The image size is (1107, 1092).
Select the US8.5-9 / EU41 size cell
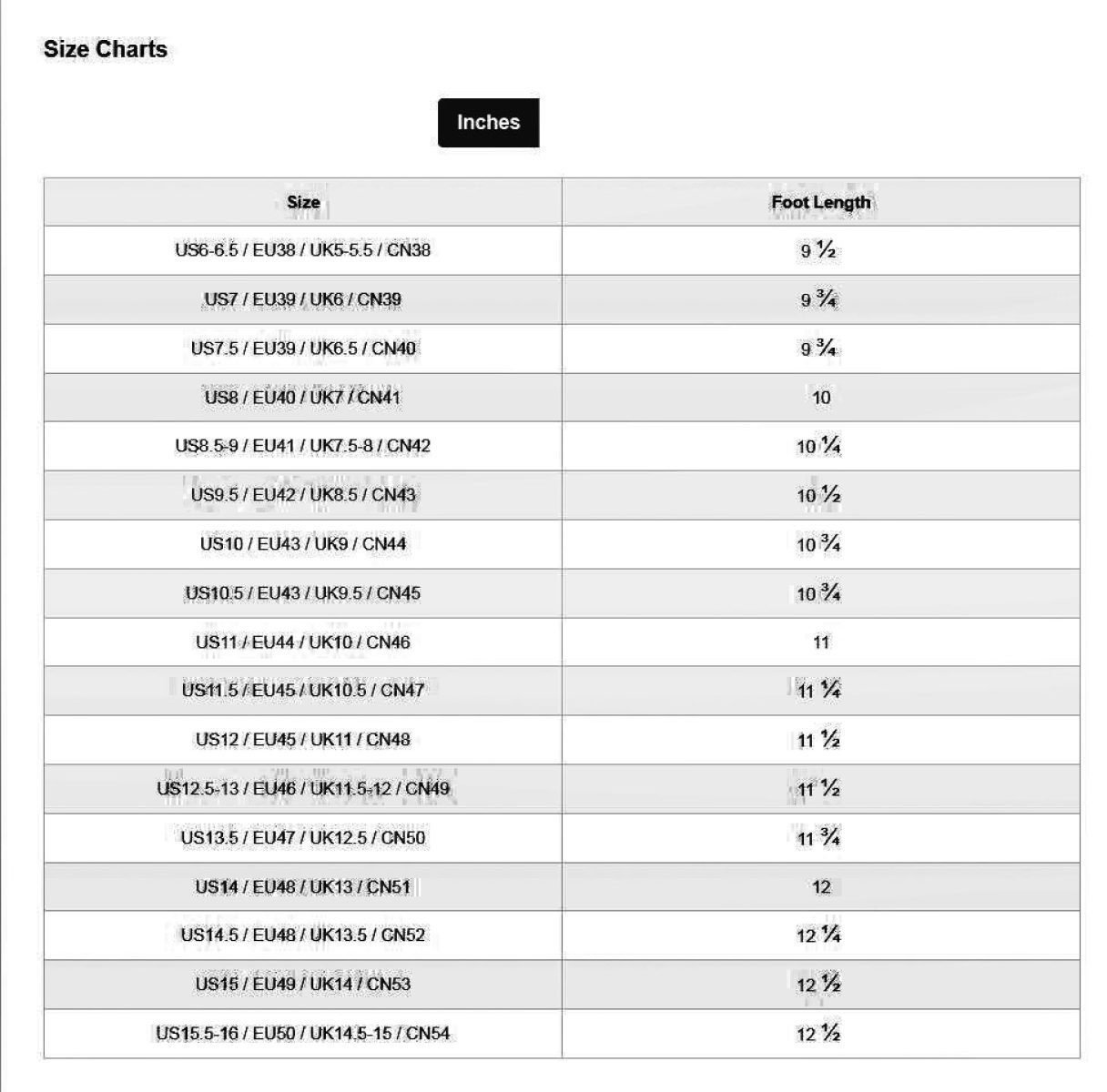click(303, 446)
